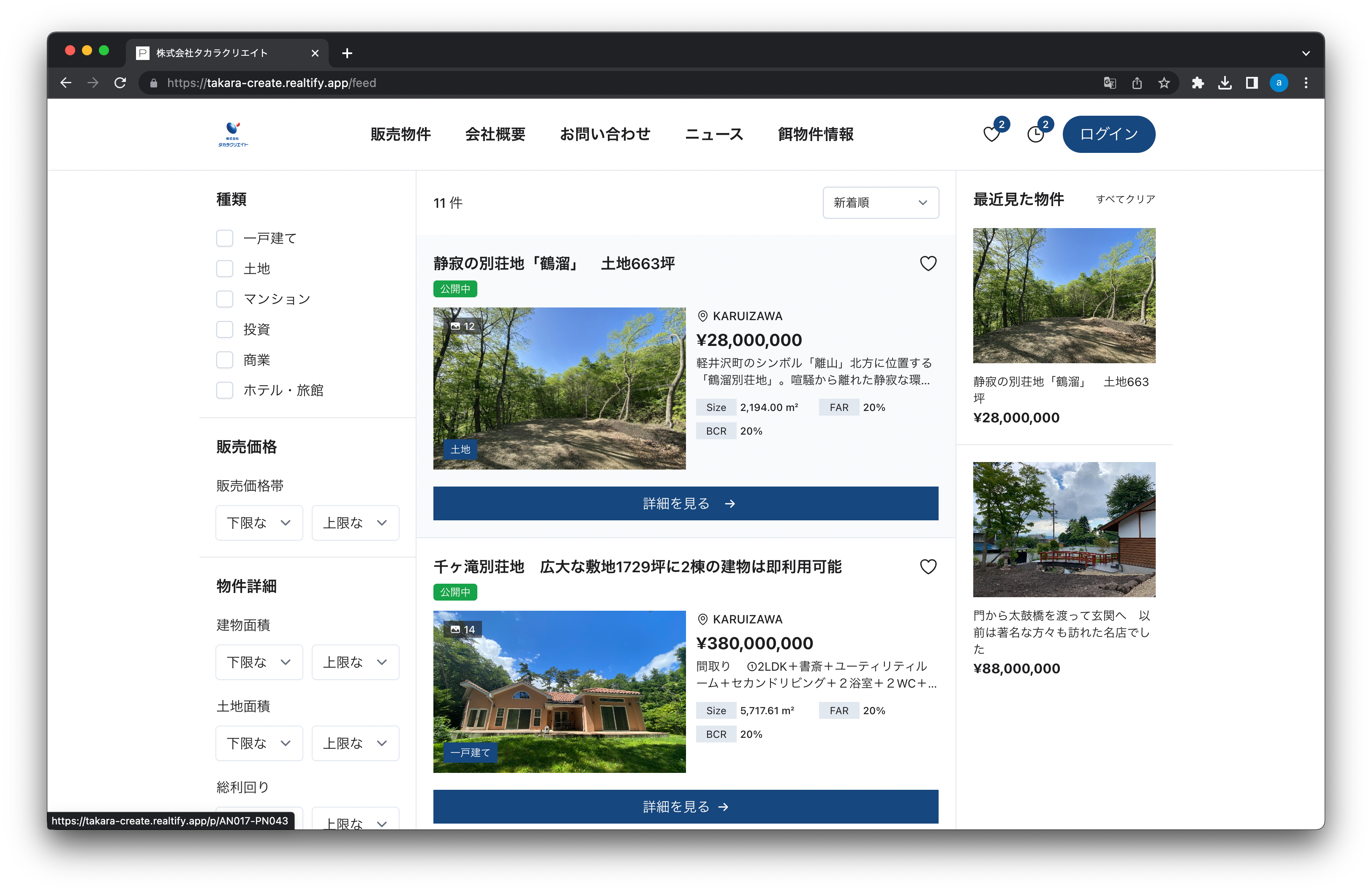This screenshot has width=1372, height=892.
Task: Open recently viewed clock icon in header
Action: point(1035,134)
